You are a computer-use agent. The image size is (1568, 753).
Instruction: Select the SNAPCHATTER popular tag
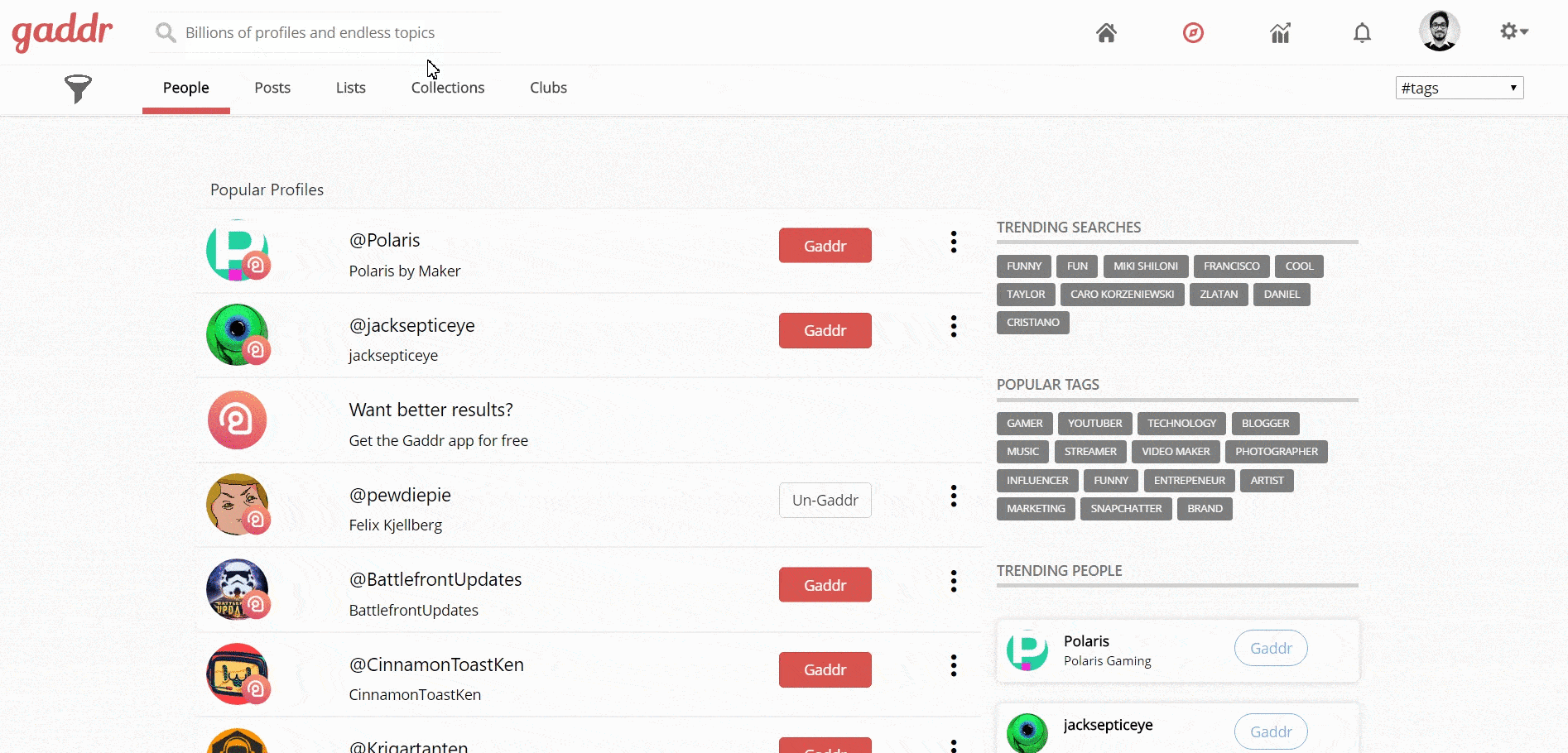[1126, 509]
